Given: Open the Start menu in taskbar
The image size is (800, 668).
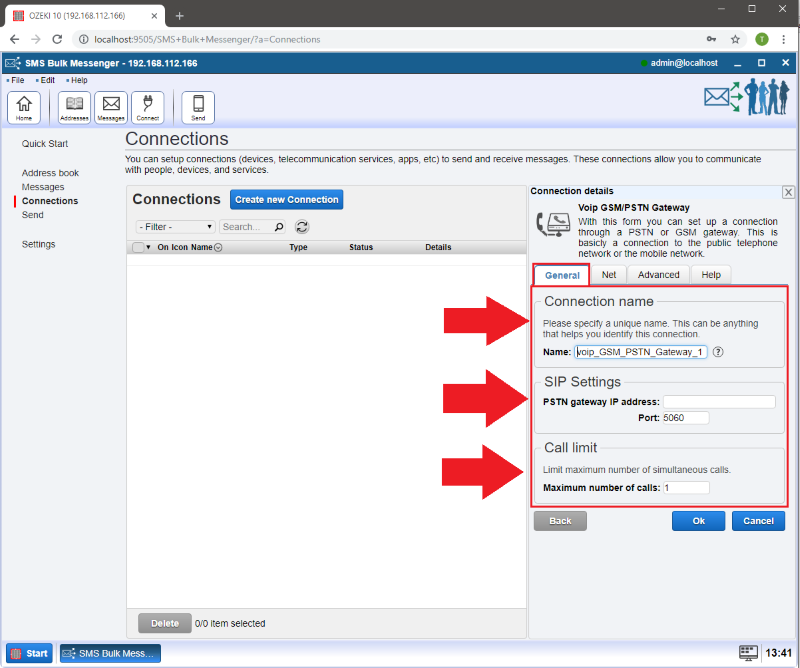Looking at the screenshot, I should 30,653.
